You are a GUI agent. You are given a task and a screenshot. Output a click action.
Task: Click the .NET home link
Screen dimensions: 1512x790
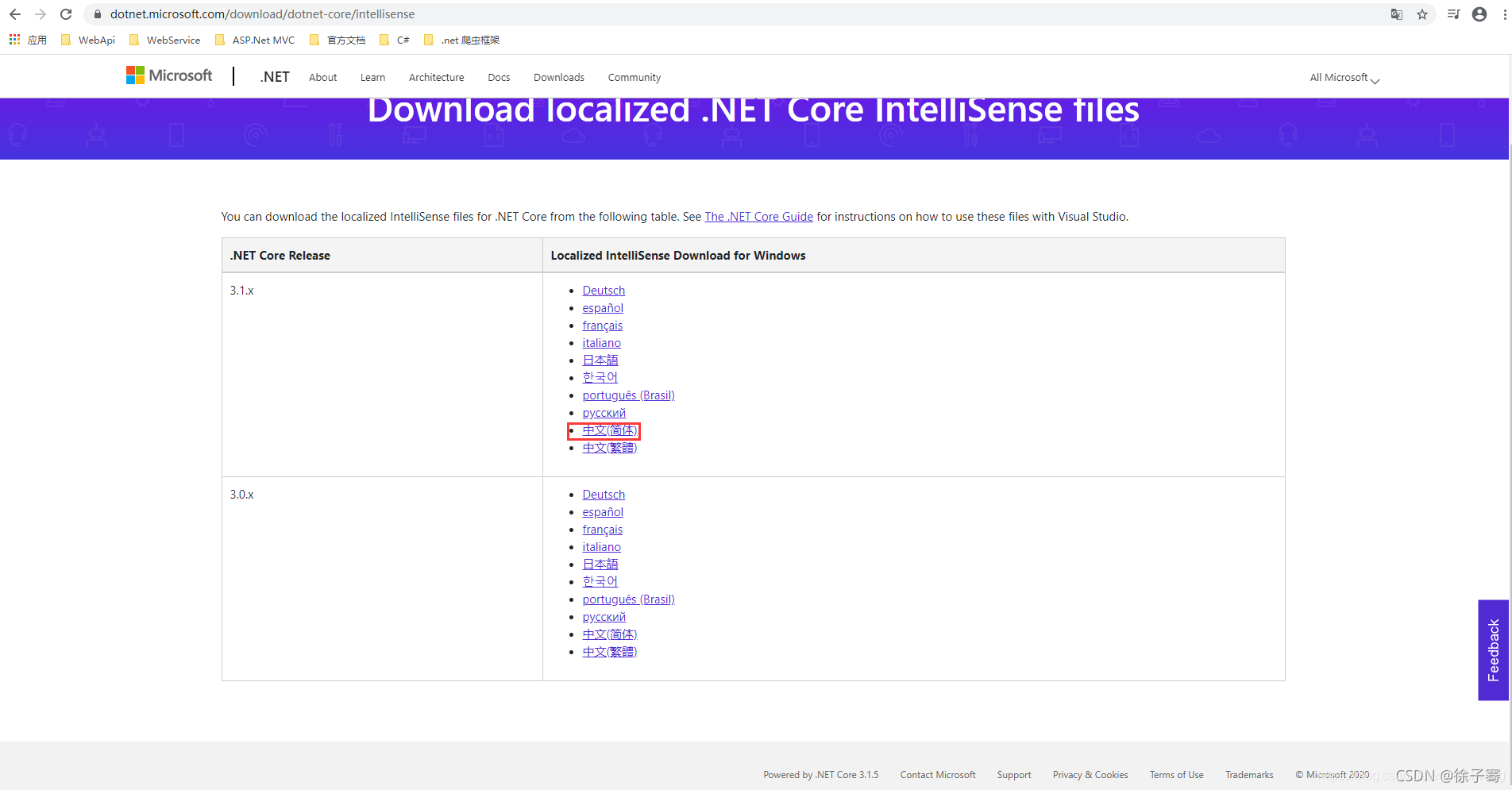(x=275, y=77)
